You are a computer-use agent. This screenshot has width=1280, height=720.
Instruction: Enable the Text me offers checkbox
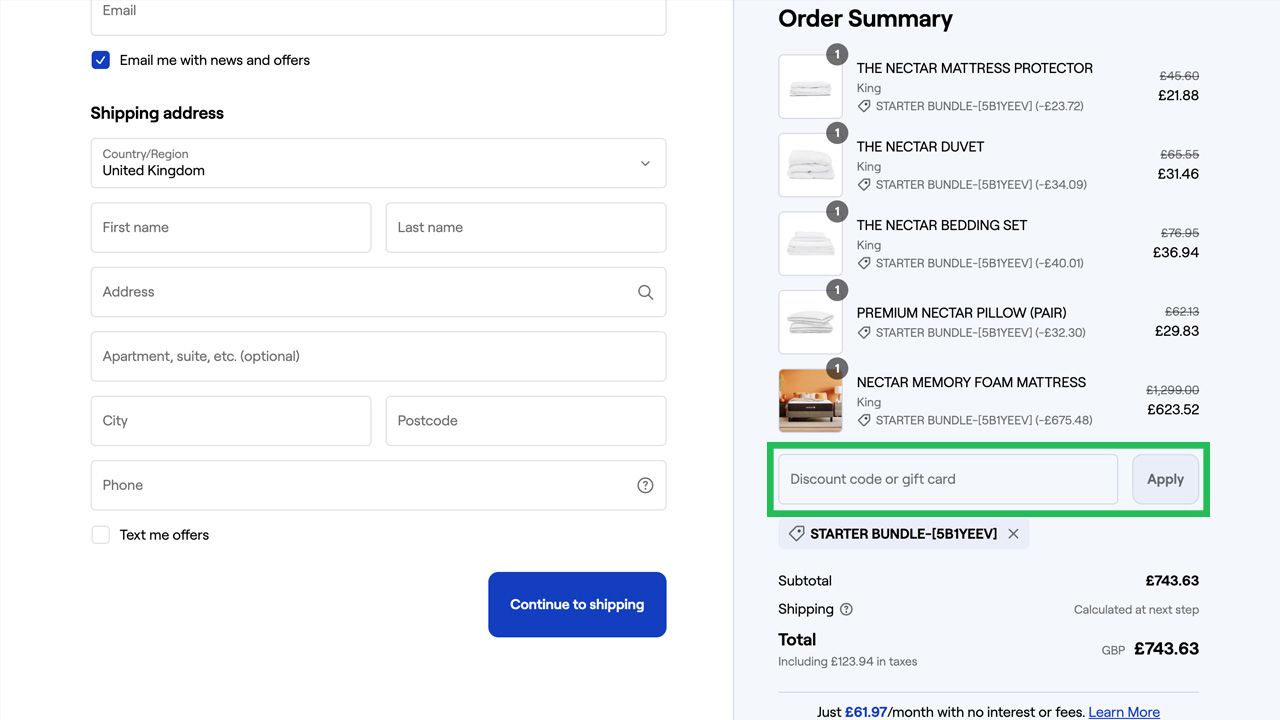point(100,535)
